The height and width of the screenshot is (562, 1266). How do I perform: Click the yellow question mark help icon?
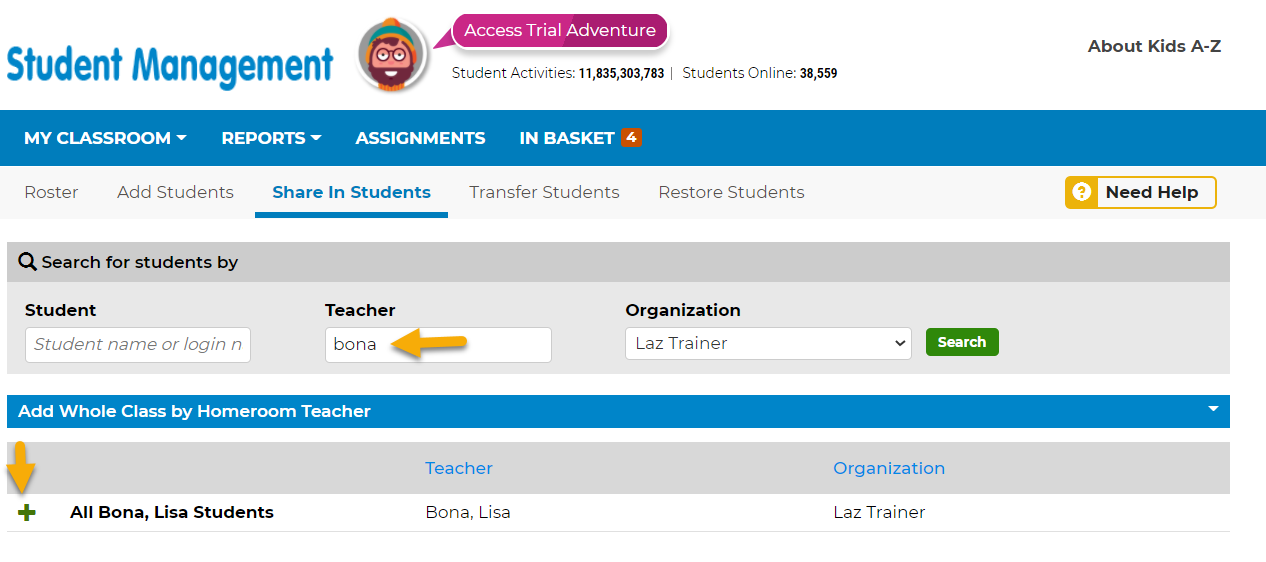tap(1081, 192)
